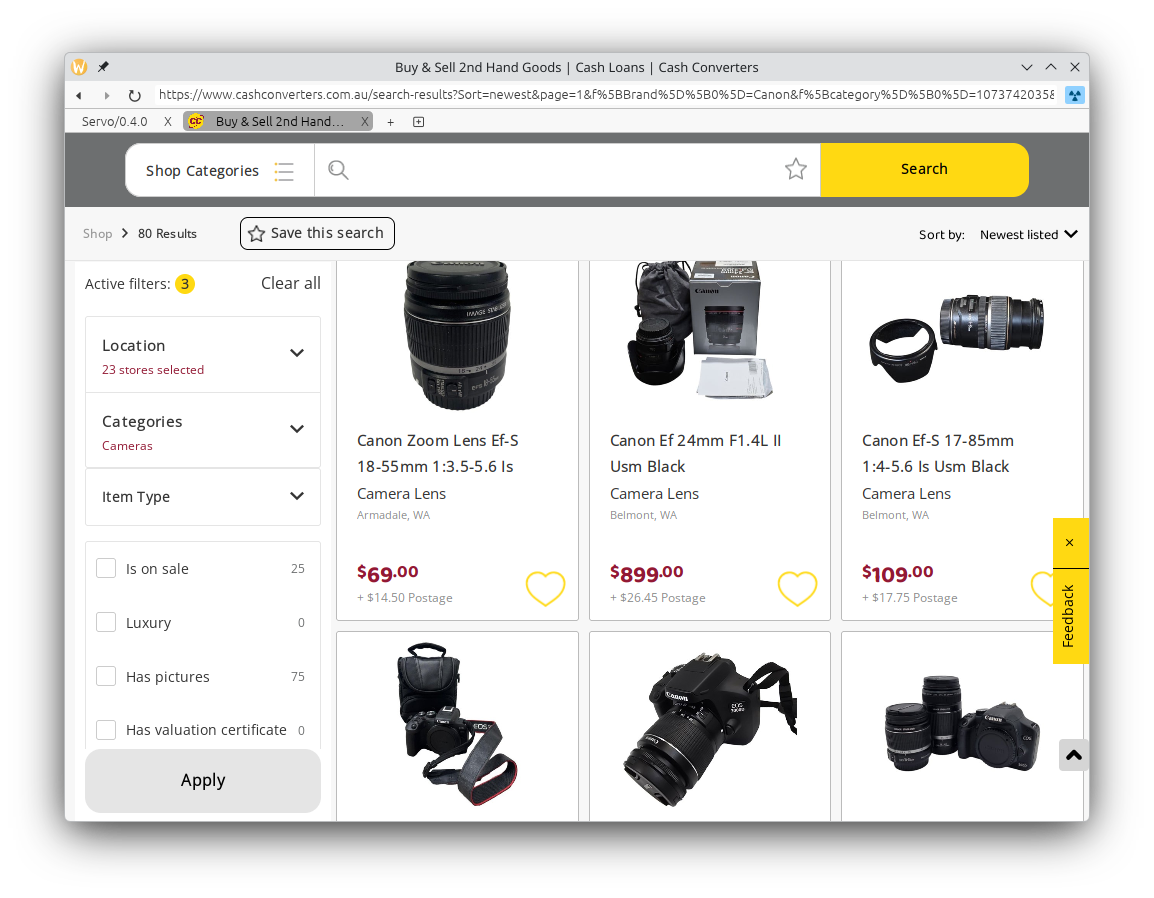Click the 23 stores selected text
Viewport: 1154px width, 898px height.
(x=153, y=370)
